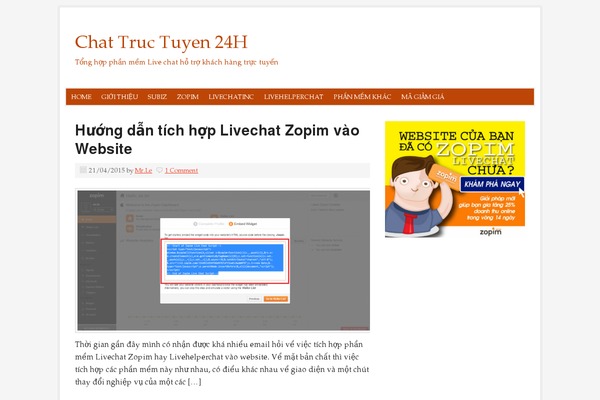600x400 pixels.
Task: Click the tagline about Live chat software
Action: (176, 62)
